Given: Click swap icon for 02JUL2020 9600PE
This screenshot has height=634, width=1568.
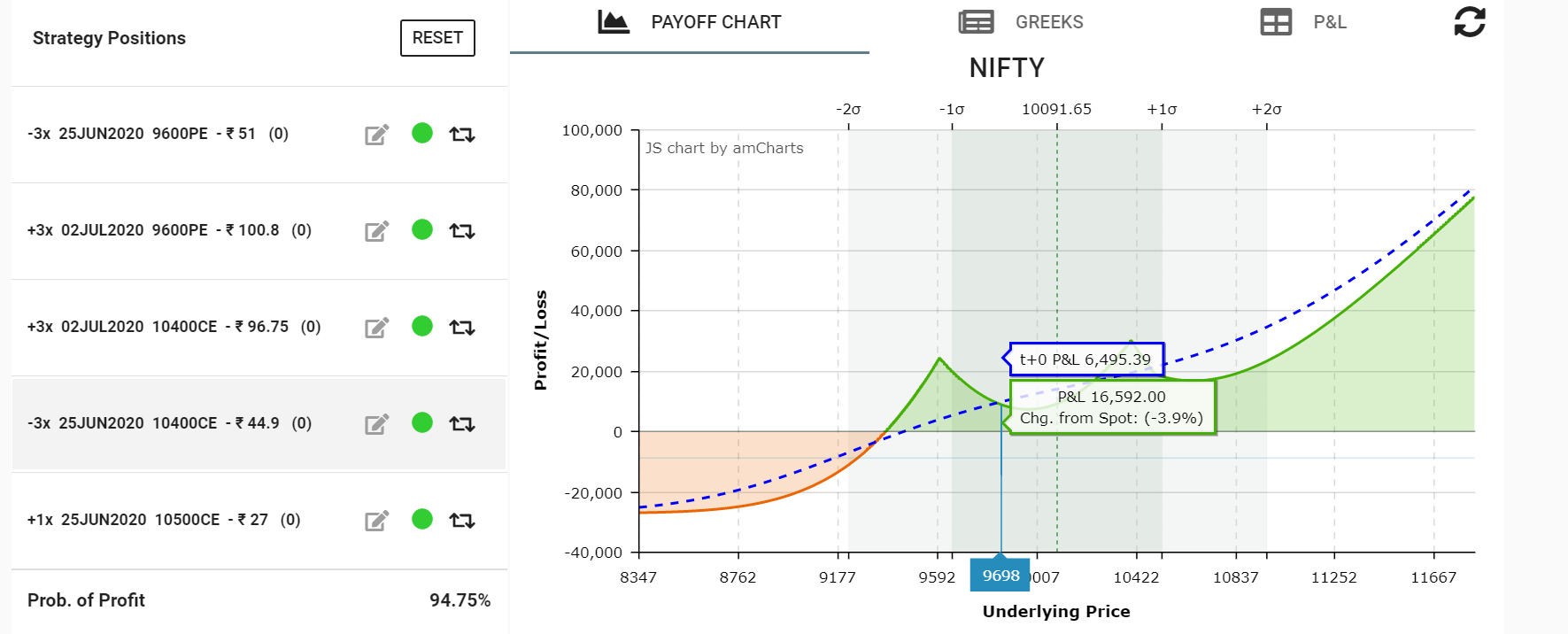Looking at the screenshot, I should click(462, 231).
